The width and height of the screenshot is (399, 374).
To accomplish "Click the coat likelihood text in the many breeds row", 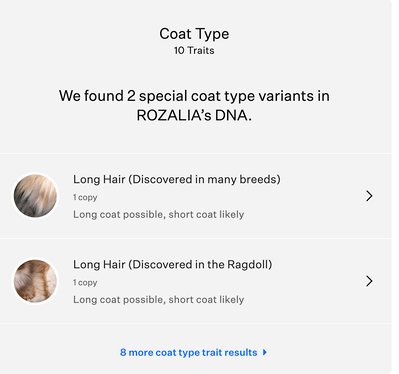I will [159, 214].
